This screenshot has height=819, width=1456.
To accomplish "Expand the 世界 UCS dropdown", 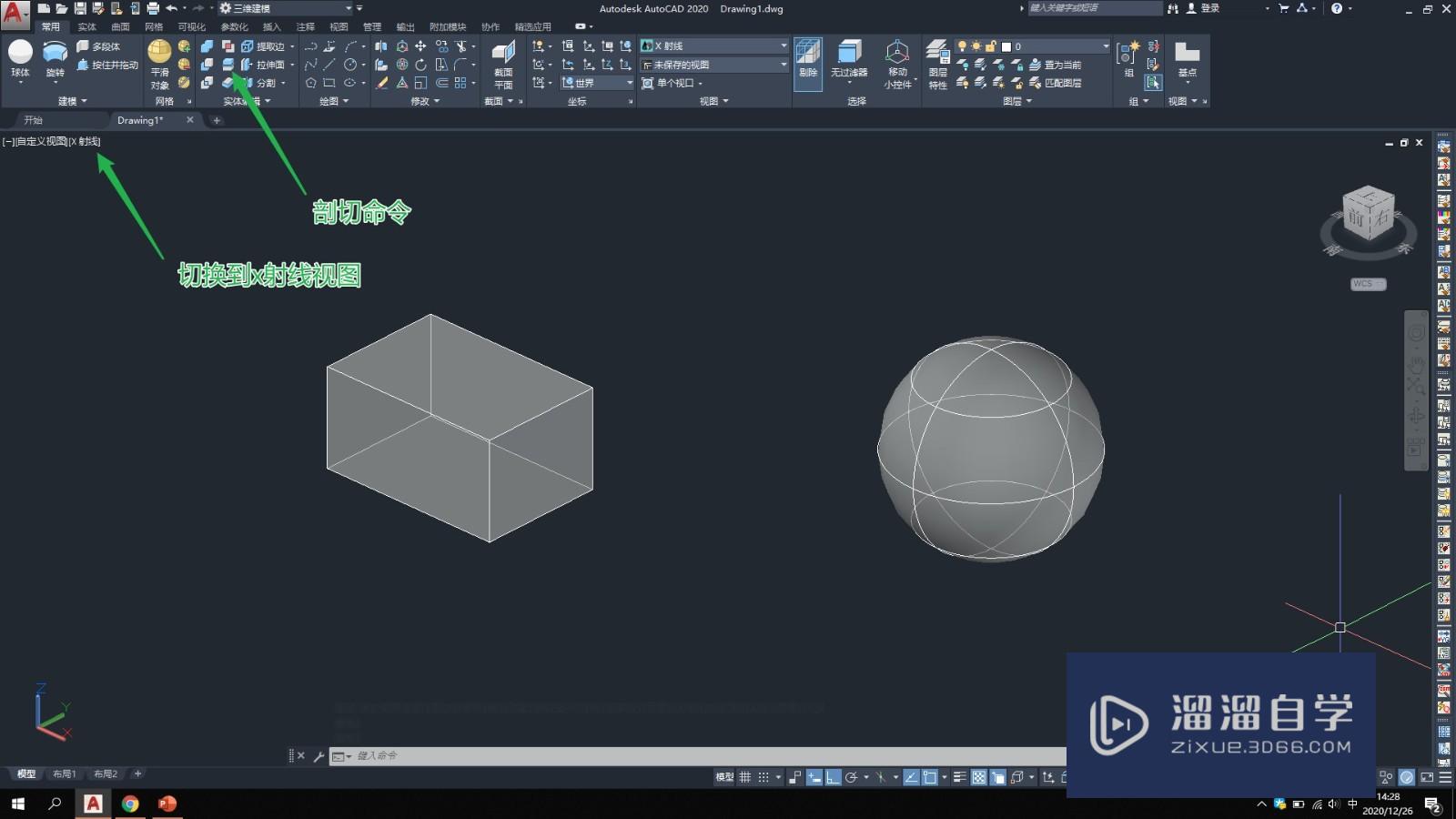I will pyautogui.click(x=628, y=82).
